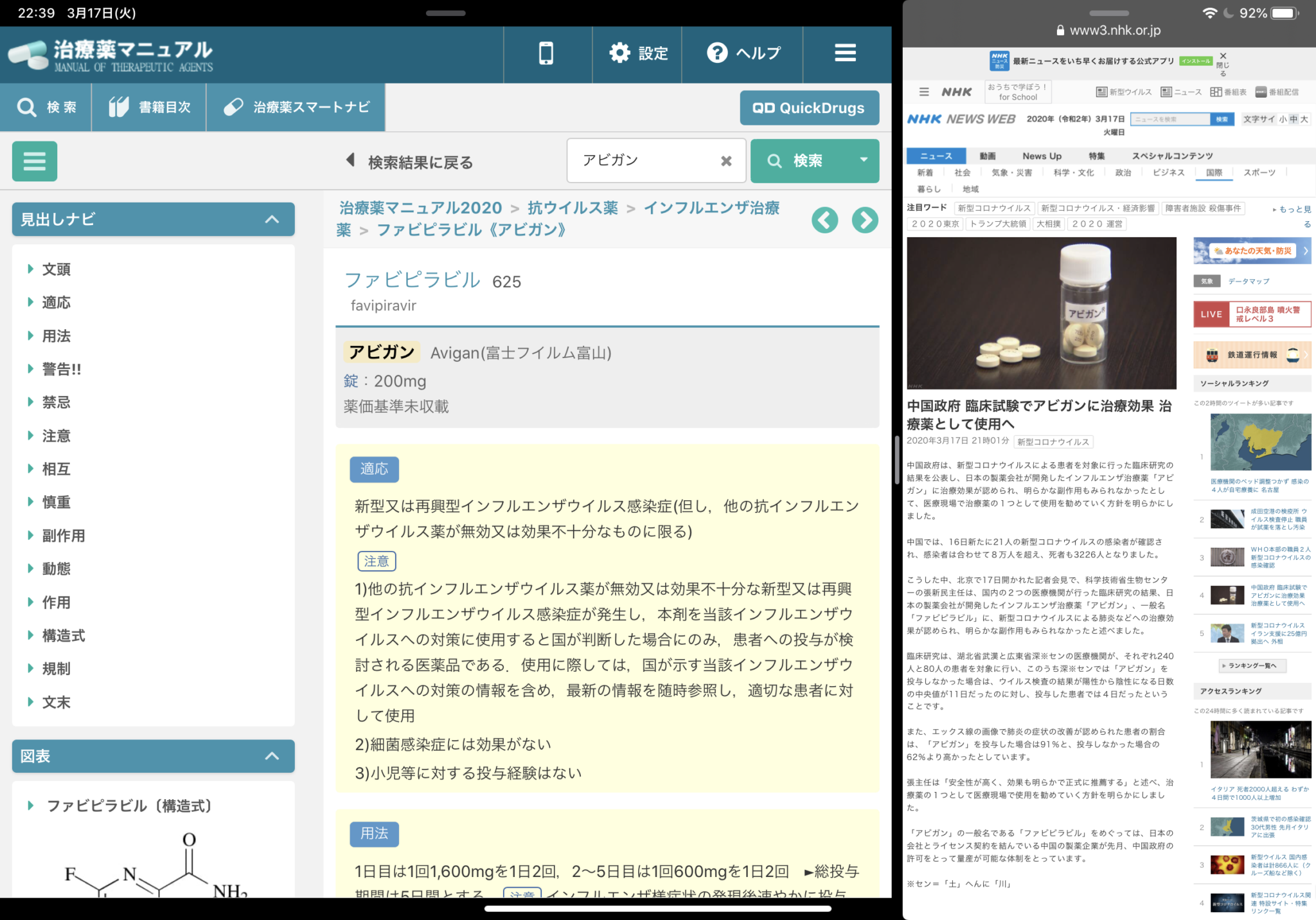This screenshot has width=1316, height=920.
Task: Open スポーツ news category
Action: (x=1259, y=172)
